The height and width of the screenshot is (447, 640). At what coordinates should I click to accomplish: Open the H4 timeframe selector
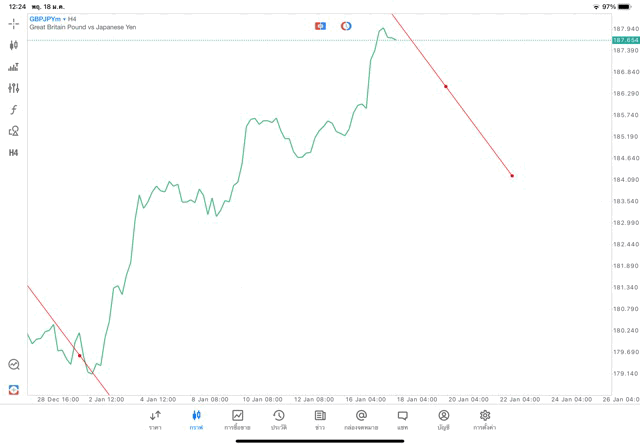click(x=14, y=153)
